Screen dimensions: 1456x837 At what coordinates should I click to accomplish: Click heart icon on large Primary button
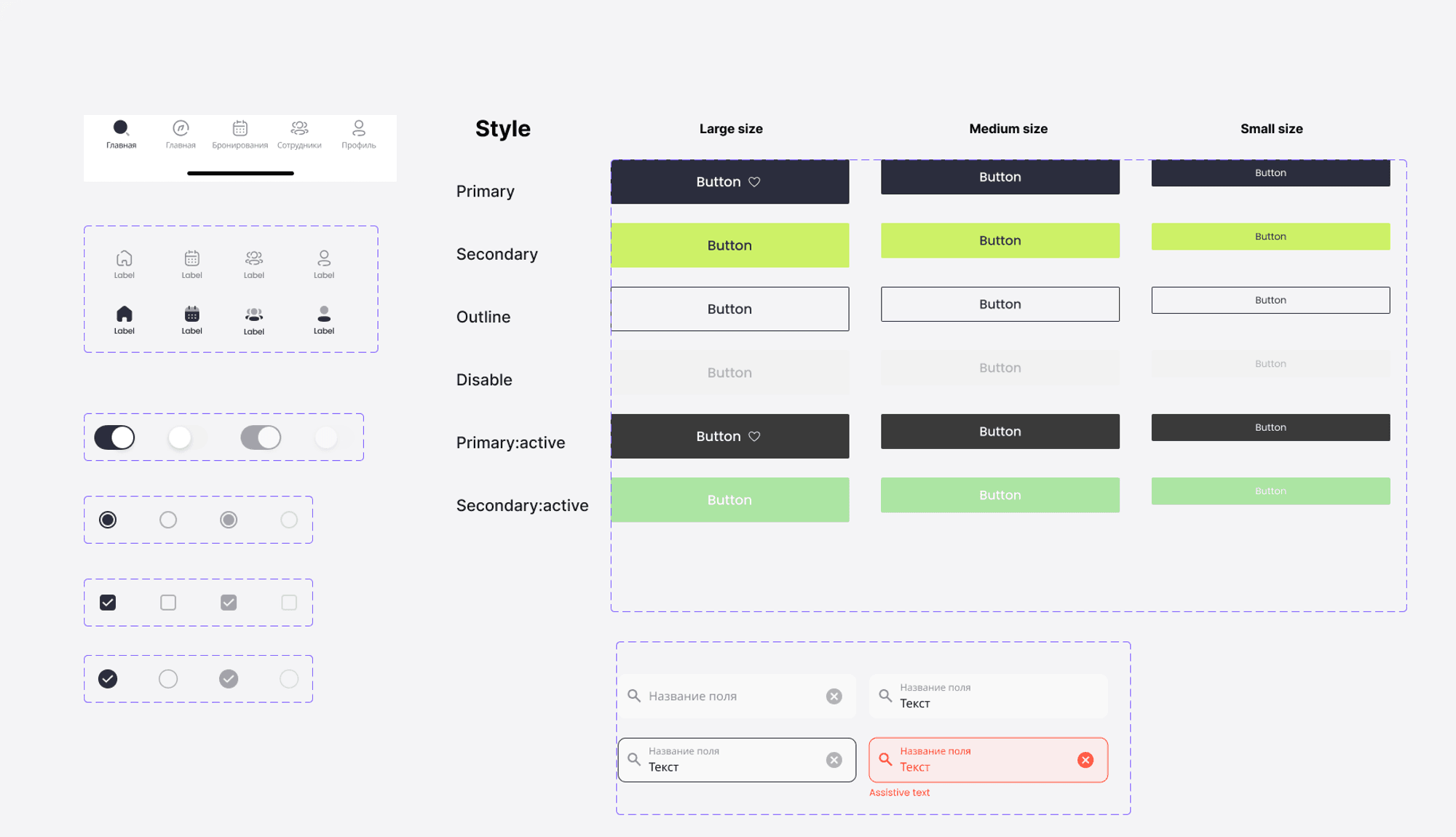(x=755, y=182)
